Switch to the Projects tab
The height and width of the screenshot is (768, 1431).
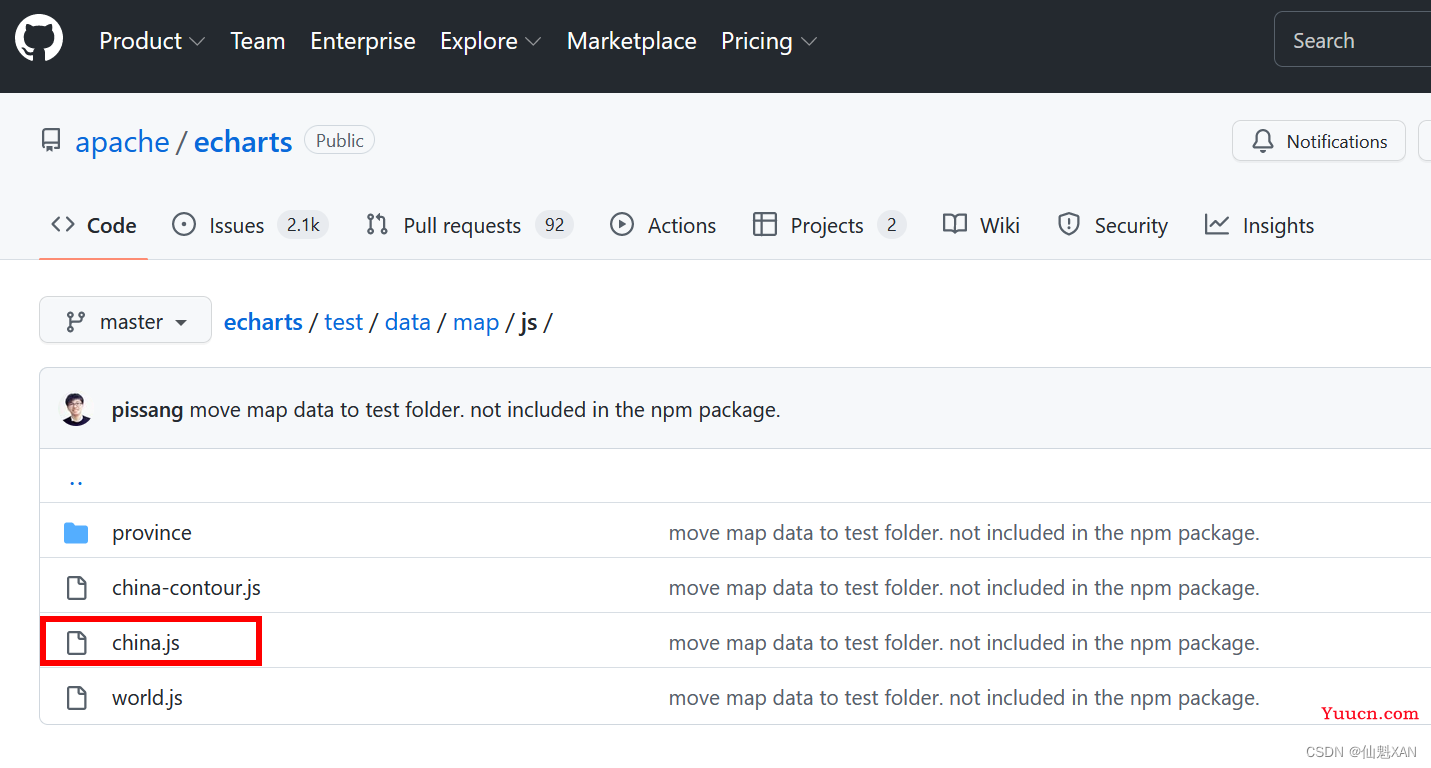click(x=830, y=226)
